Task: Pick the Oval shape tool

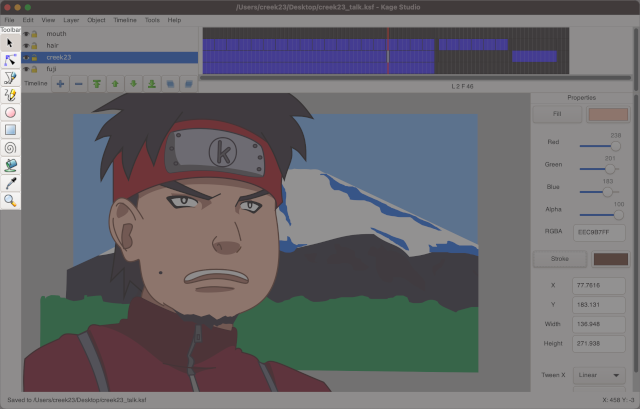Action: coord(11,112)
